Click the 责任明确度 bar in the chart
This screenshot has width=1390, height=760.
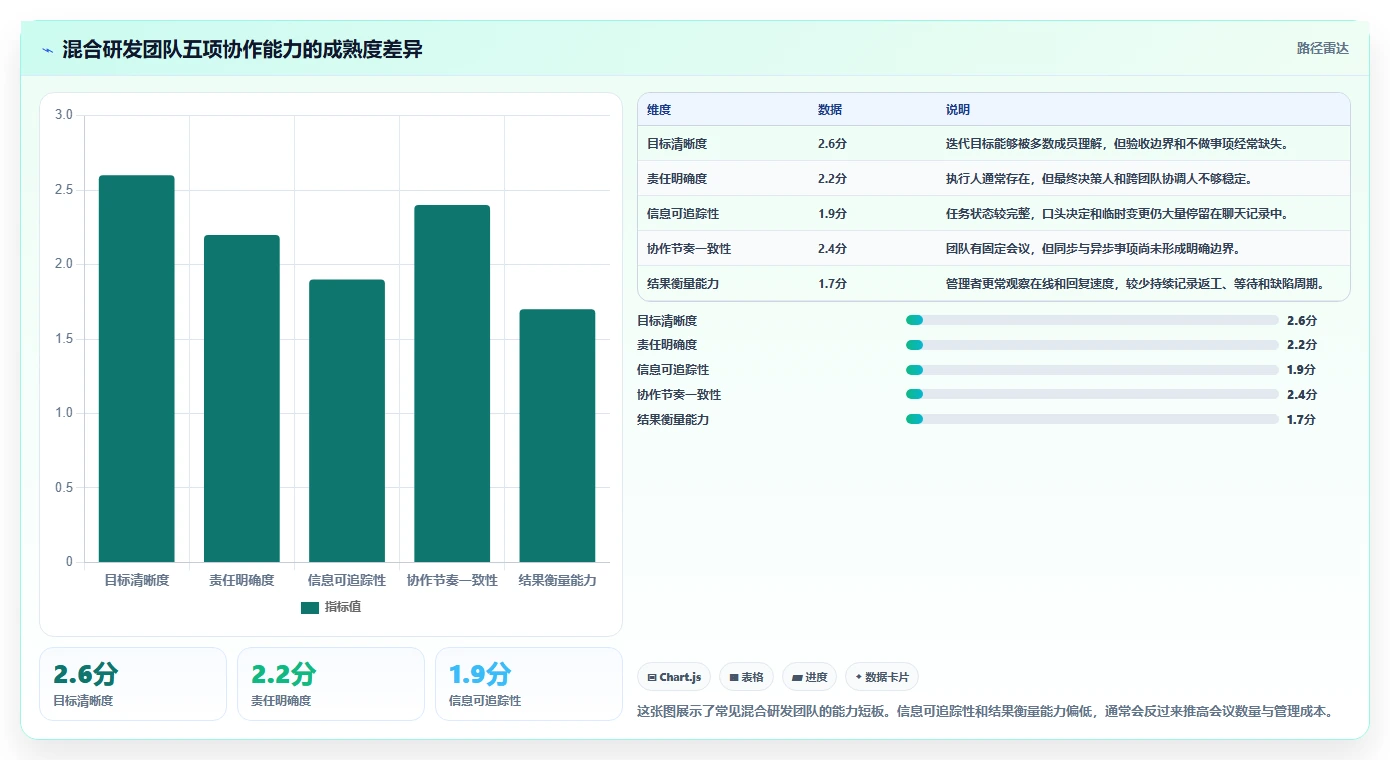click(242, 399)
